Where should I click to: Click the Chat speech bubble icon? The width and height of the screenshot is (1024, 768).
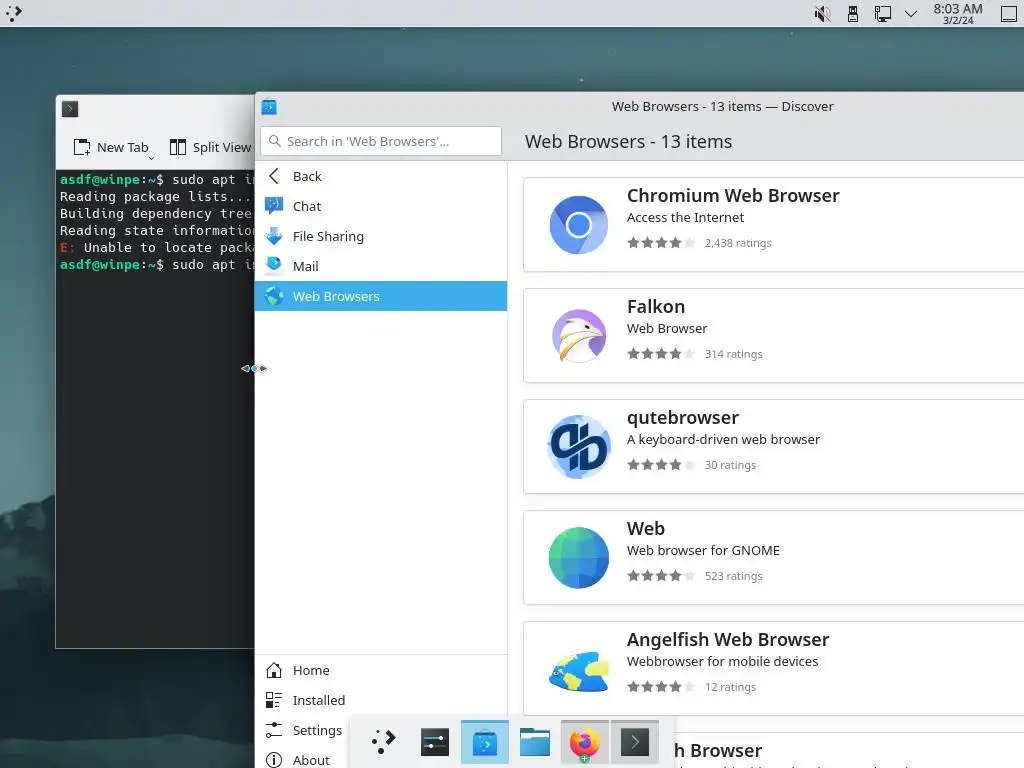tap(274, 206)
